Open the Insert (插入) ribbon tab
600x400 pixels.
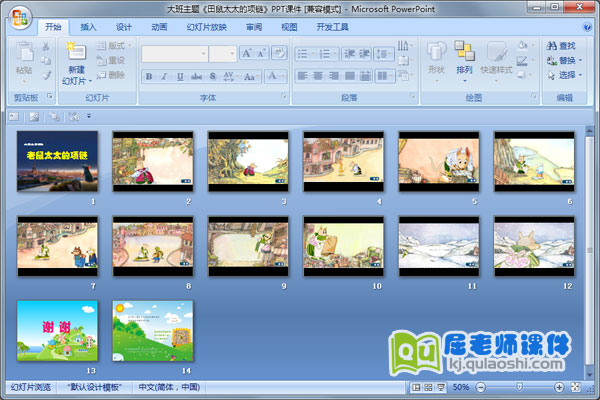[x=89, y=27]
